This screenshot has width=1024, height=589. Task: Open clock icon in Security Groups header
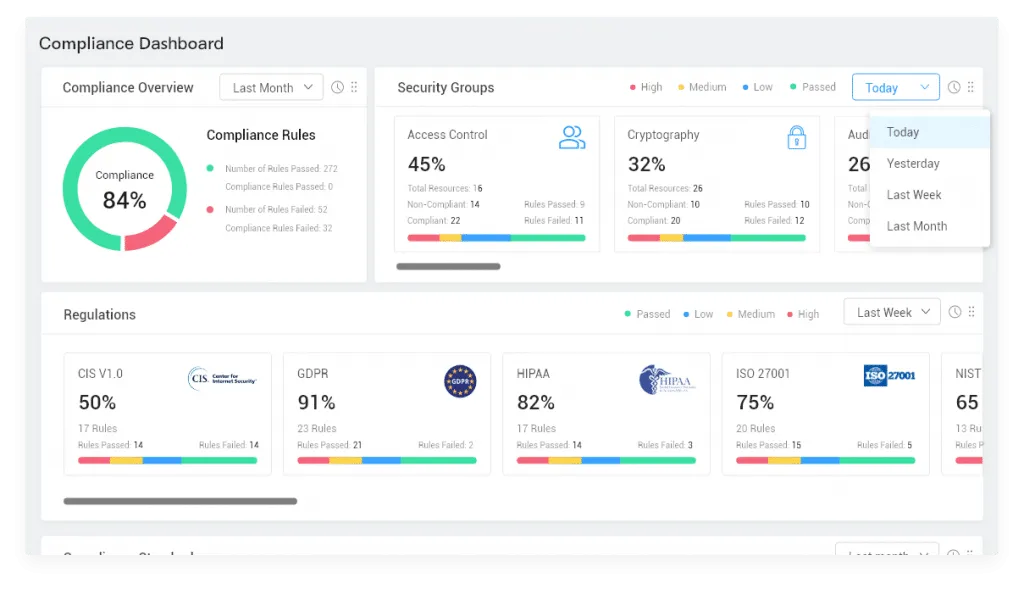pos(954,88)
